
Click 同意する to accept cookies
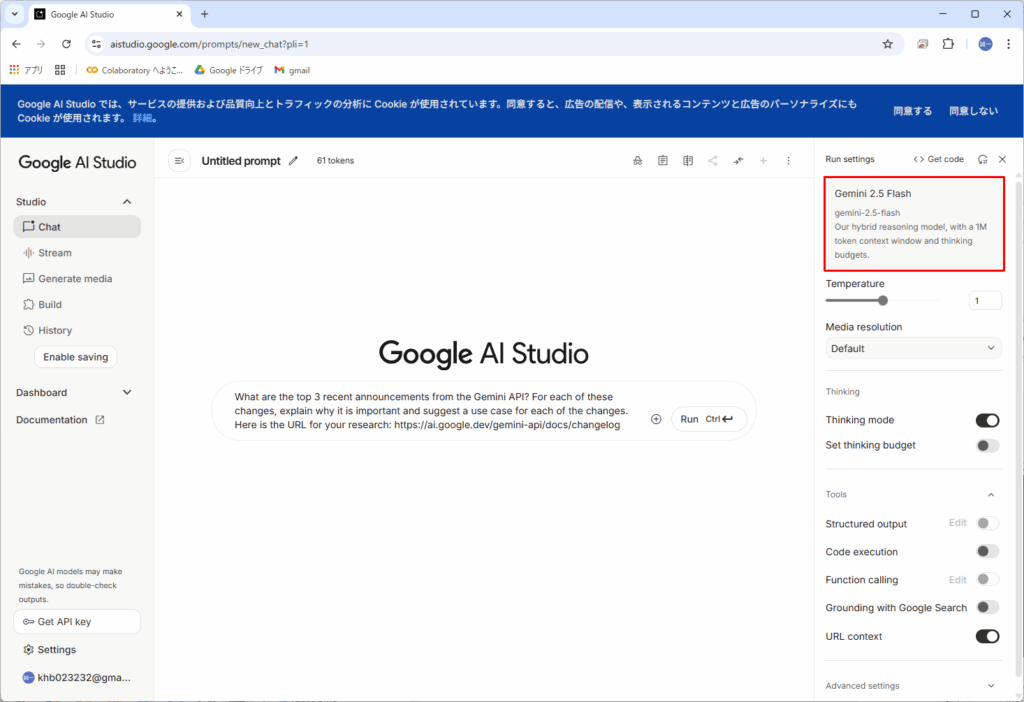912,111
